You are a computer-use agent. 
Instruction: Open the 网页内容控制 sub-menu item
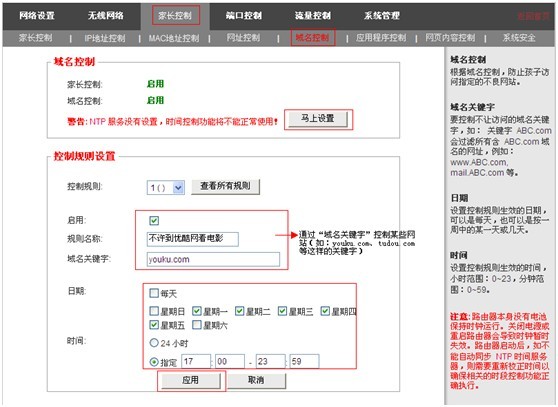pyautogui.click(x=450, y=38)
